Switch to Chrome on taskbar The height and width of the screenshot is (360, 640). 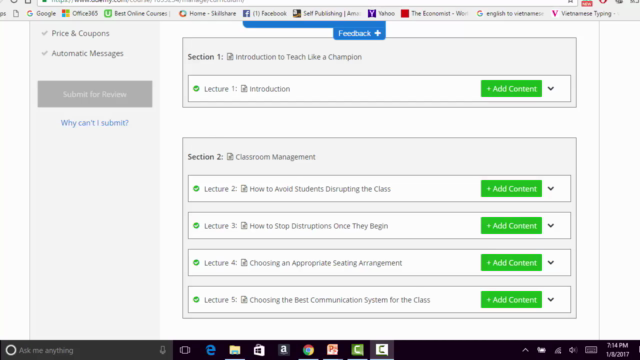(x=308, y=350)
